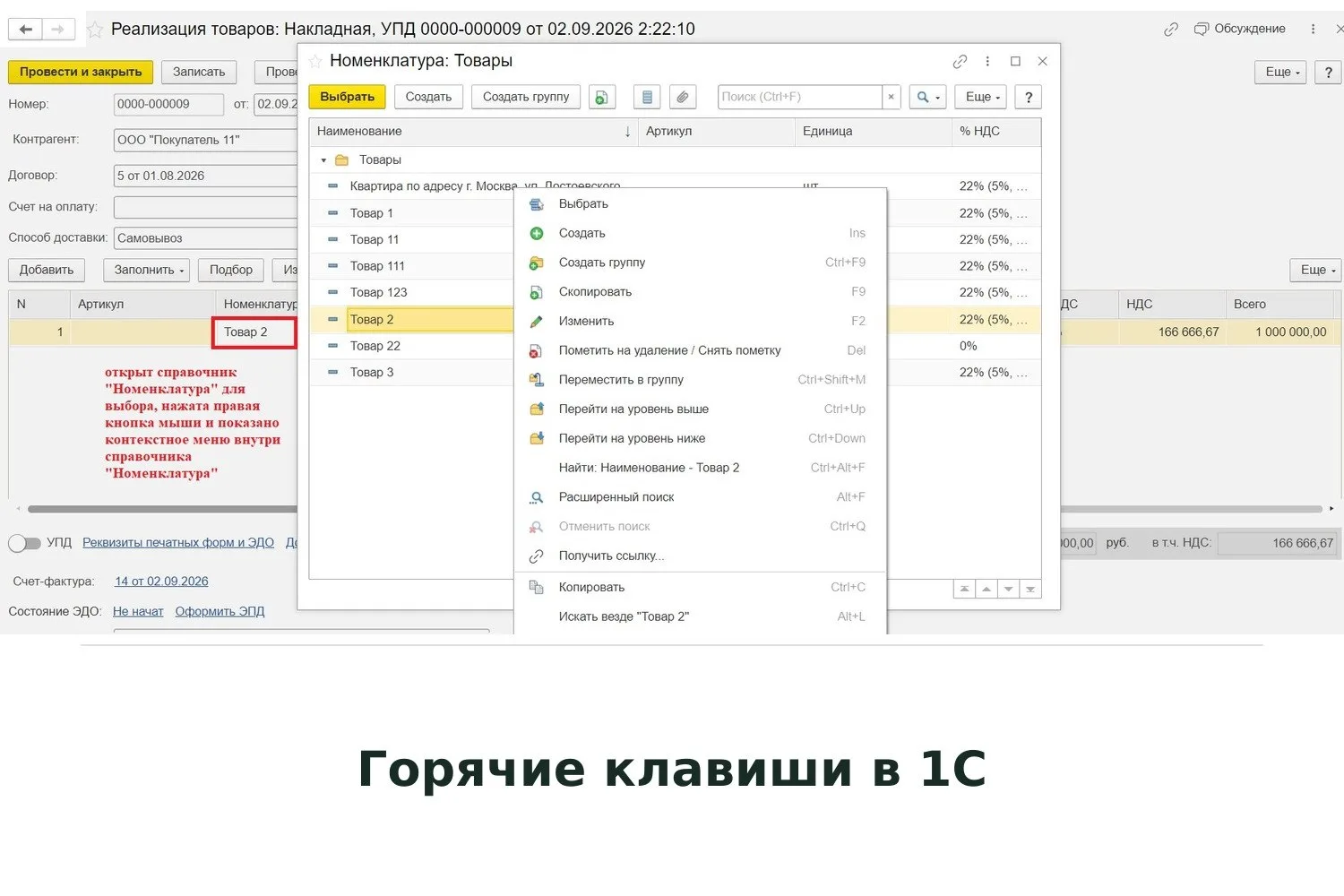
Task: Click the Не начат ЭДО status link
Action: point(138,612)
